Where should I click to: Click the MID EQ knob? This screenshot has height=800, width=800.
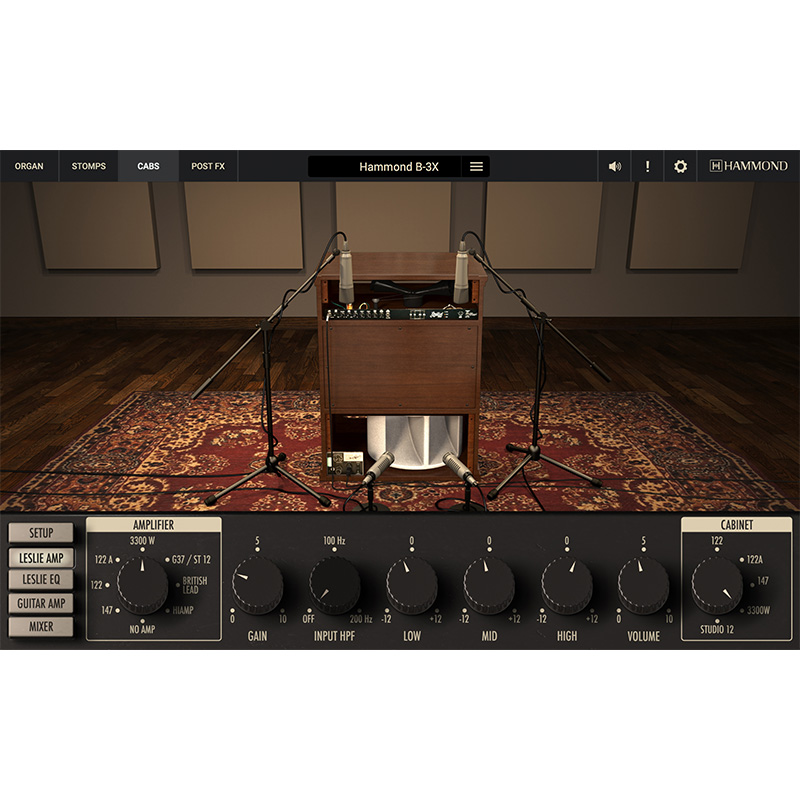(489, 585)
